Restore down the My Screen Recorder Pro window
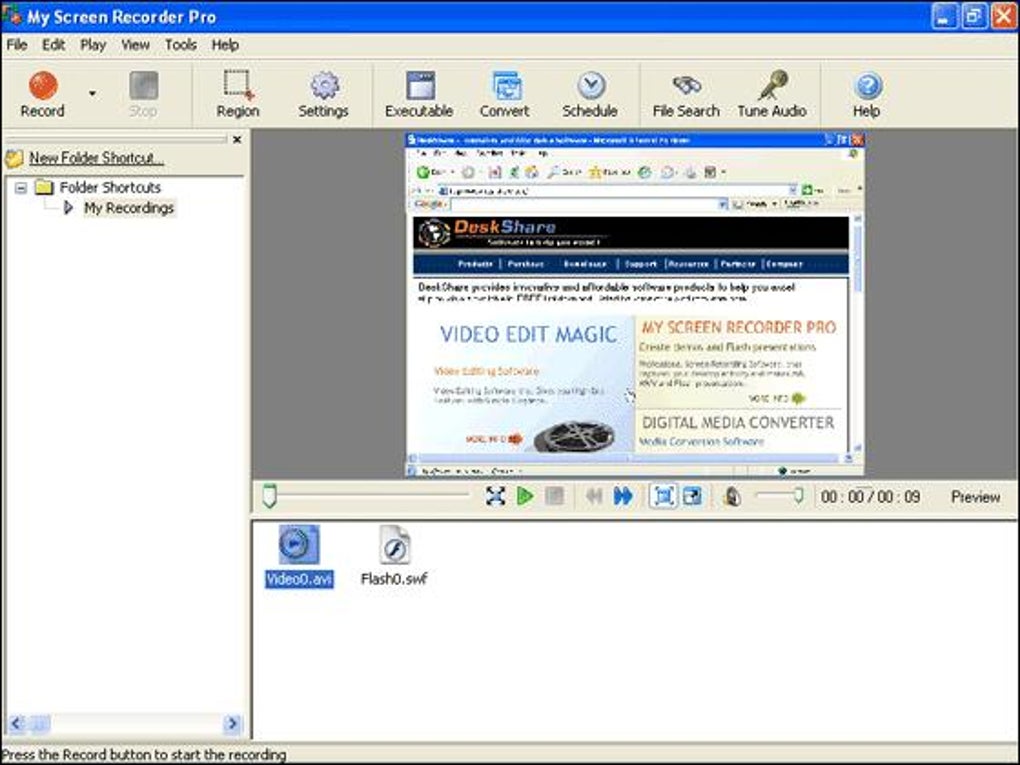The width and height of the screenshot is (1020, 765). coord(974,16)
